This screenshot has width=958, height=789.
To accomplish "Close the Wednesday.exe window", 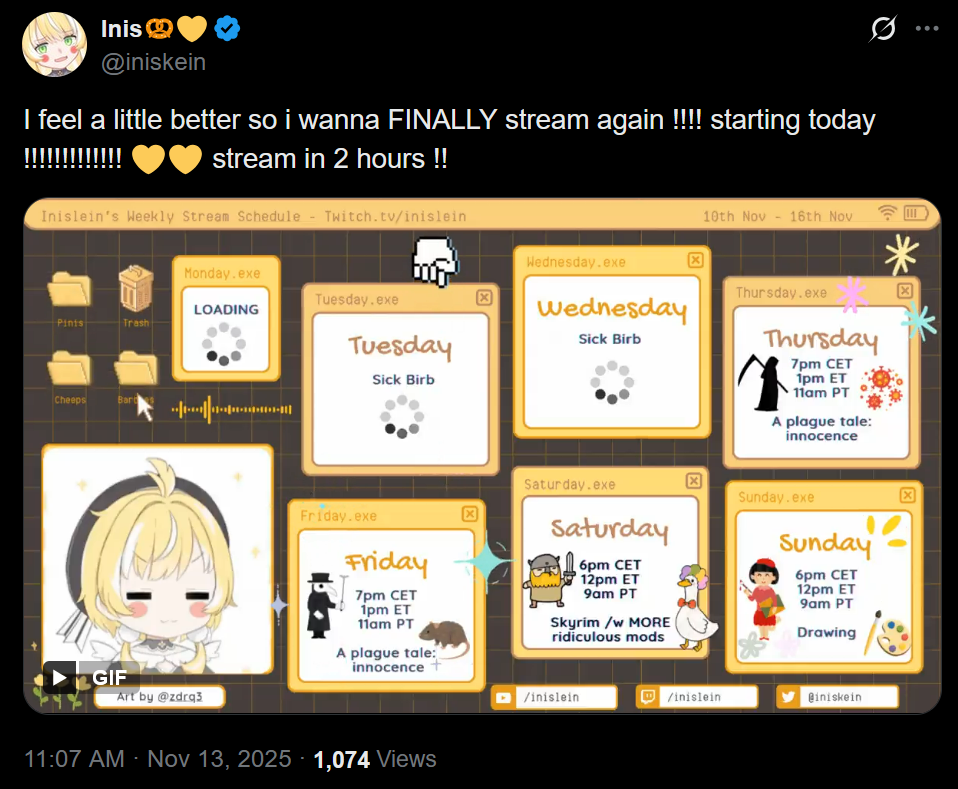I will (695, 260).
